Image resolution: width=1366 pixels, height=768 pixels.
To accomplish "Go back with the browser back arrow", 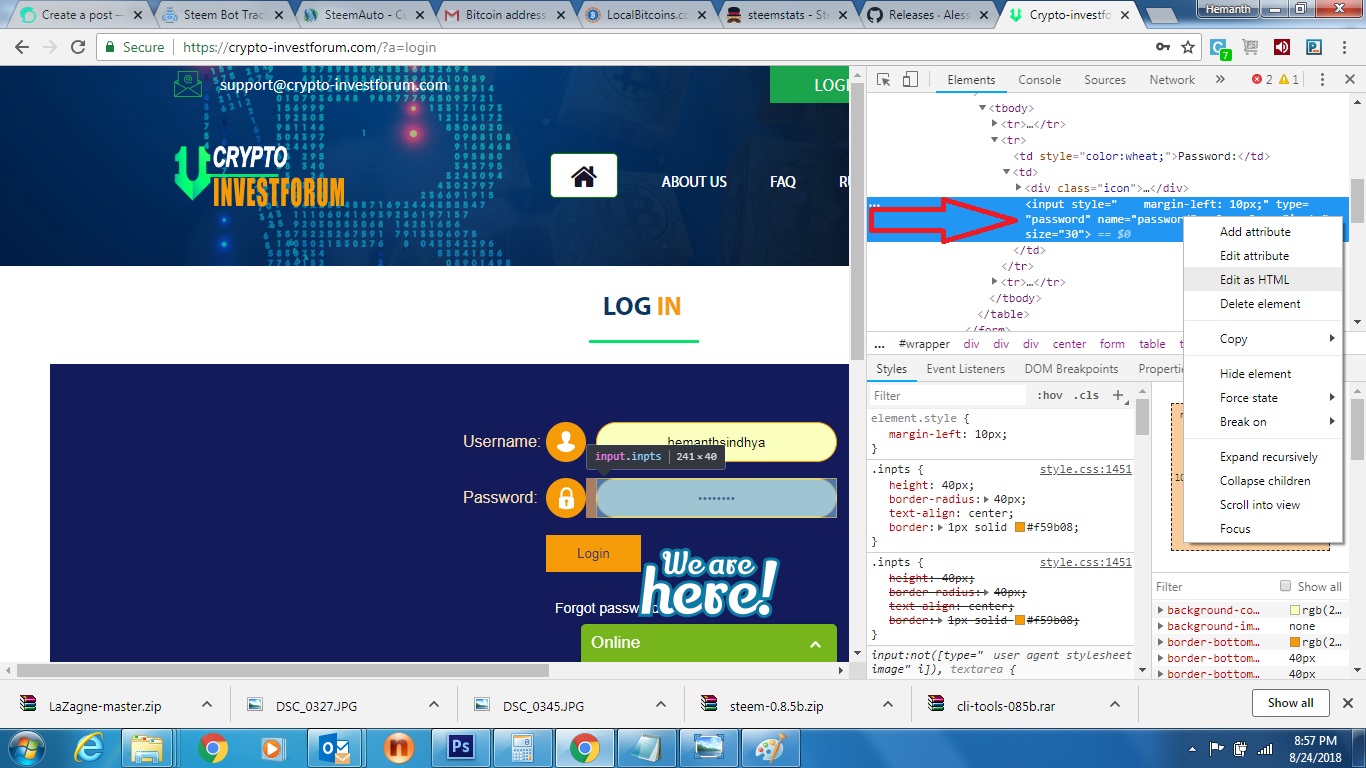I will pos(21,47).
